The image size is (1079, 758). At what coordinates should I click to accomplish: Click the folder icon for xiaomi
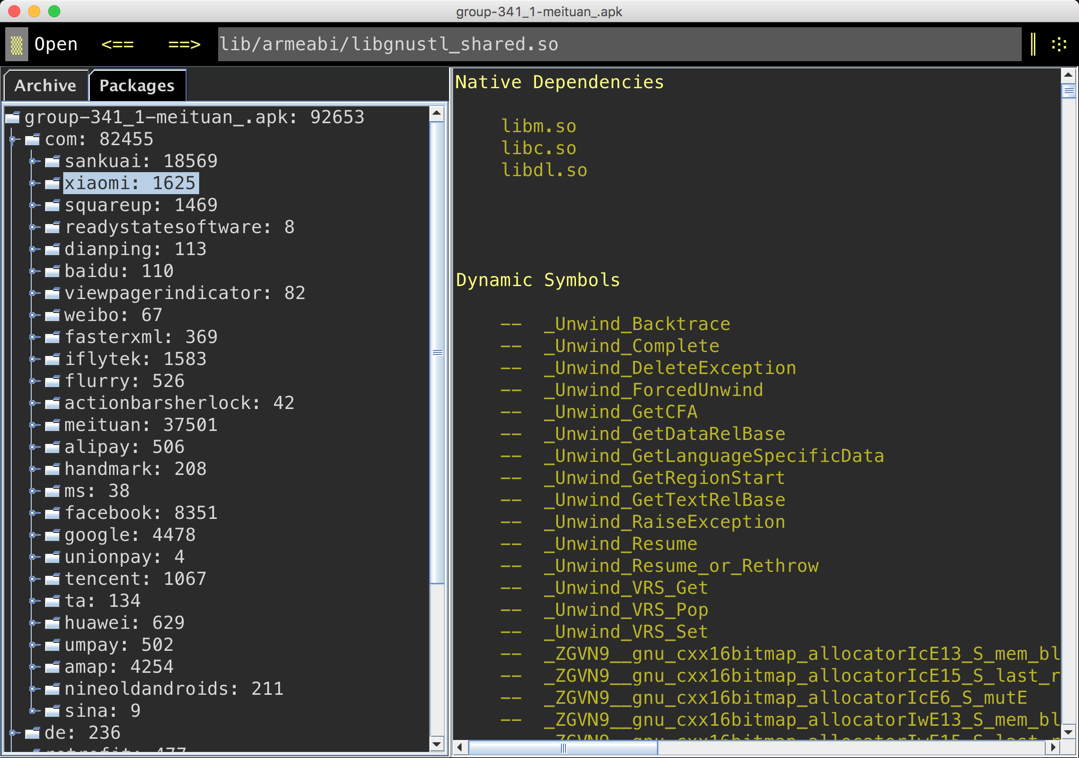[x=52, y=184]
